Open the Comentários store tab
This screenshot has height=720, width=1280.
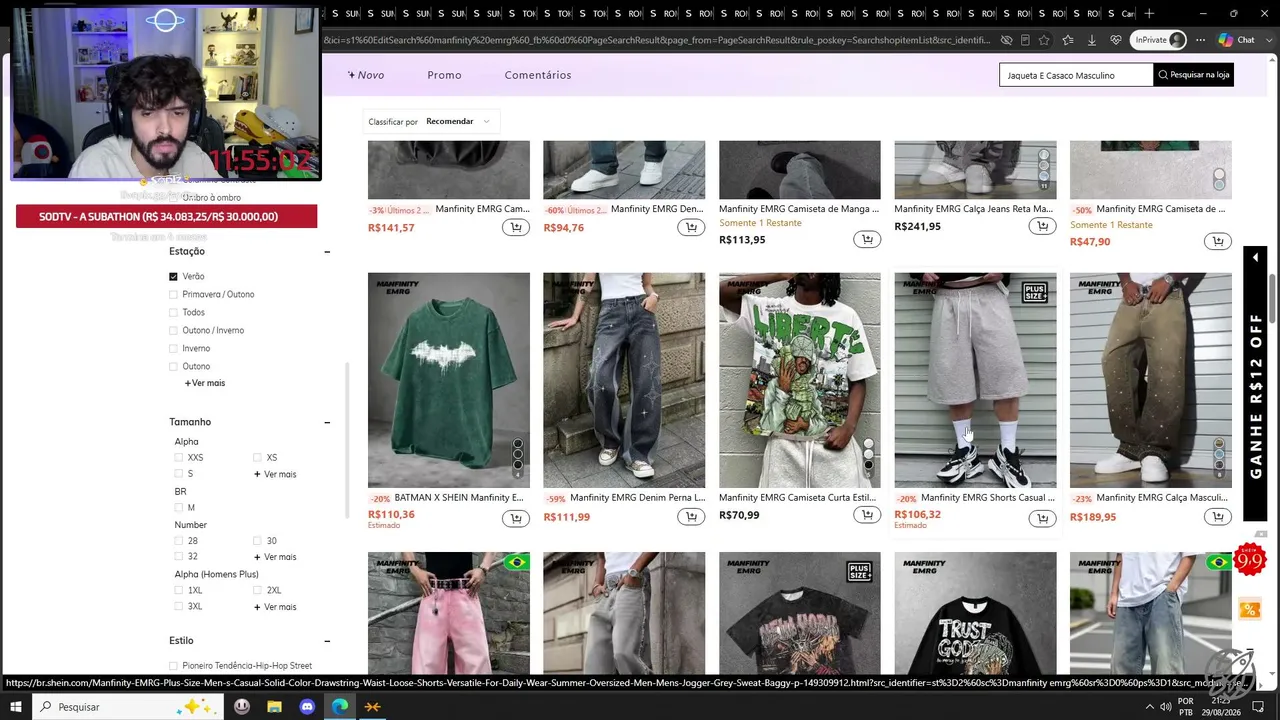pos(538,75)
